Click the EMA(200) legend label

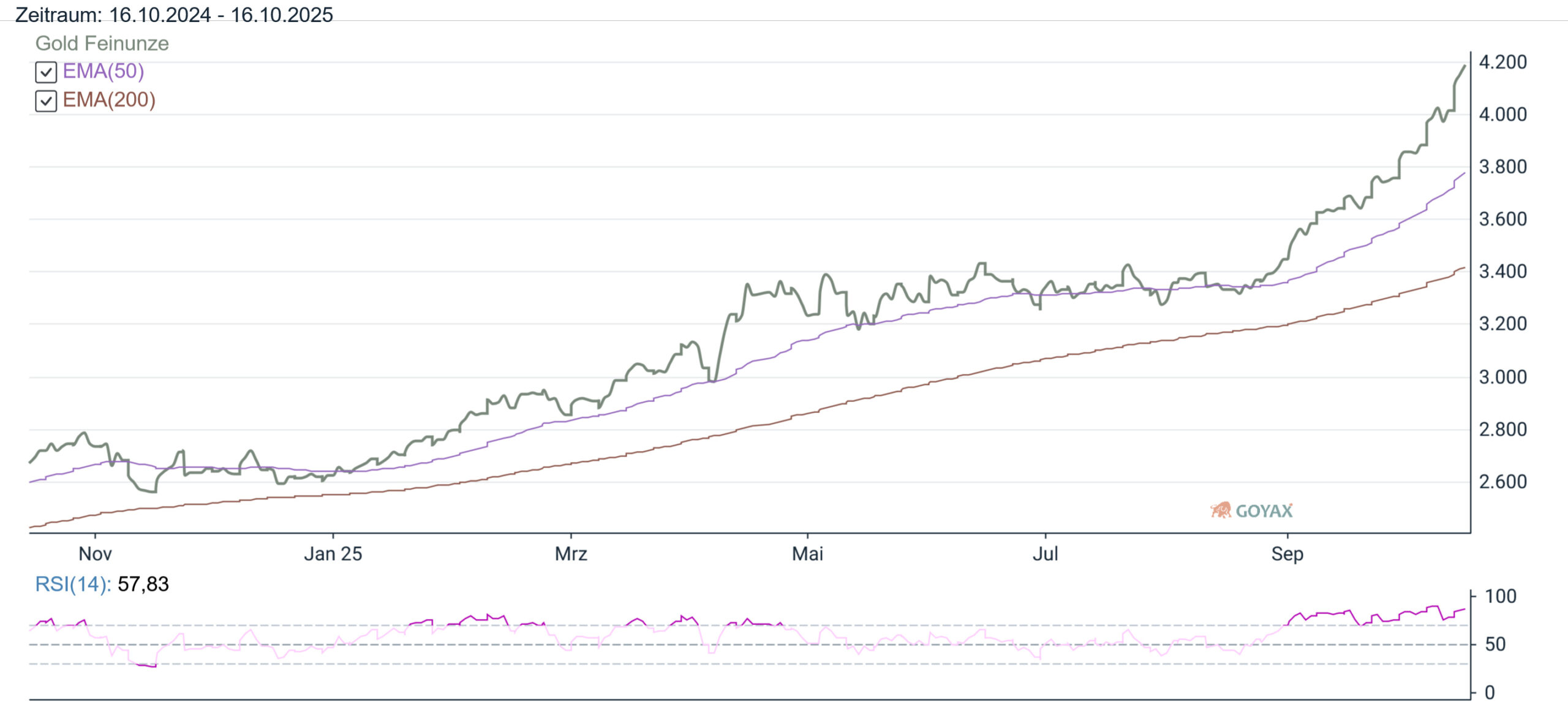click(109, 100)
